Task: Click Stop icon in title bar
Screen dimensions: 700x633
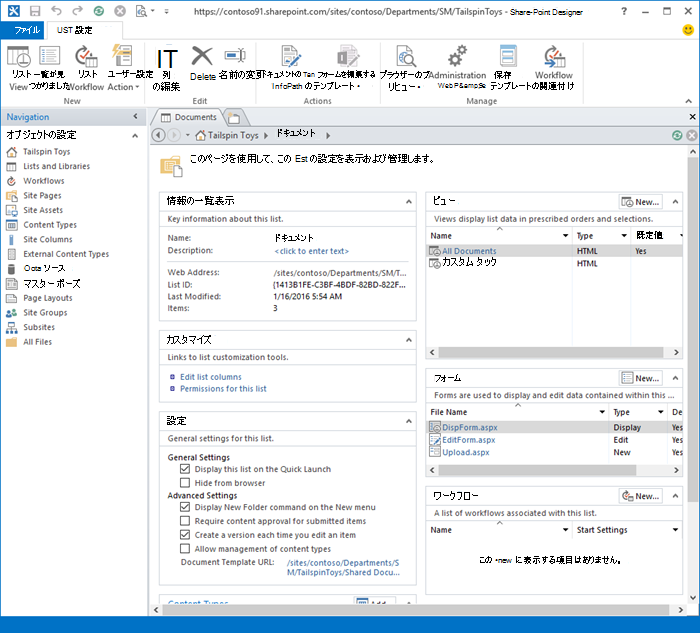Action: (x=120, y=11)
